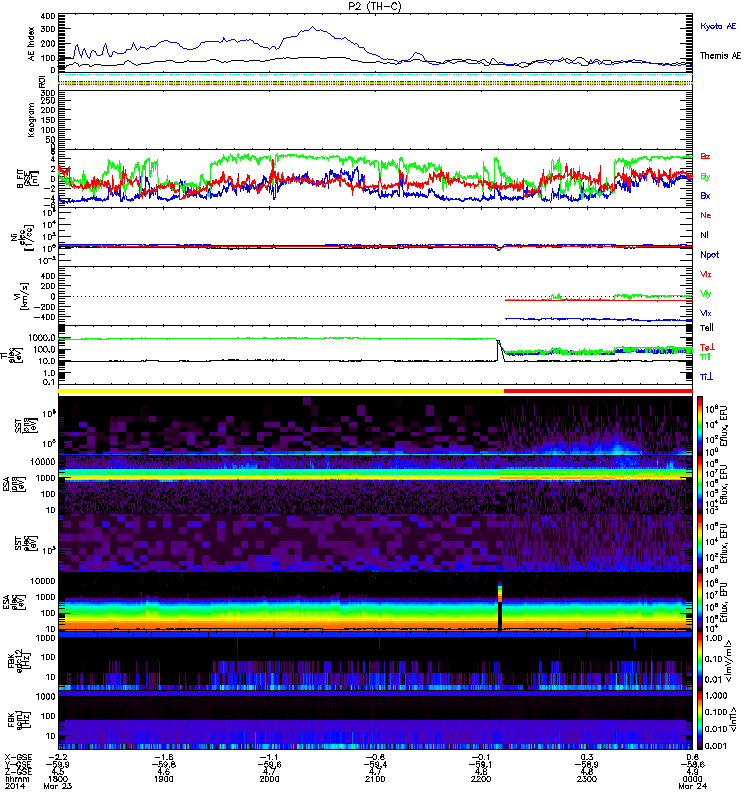Click the 400 tick on AE Index axis

pos(48,16)
